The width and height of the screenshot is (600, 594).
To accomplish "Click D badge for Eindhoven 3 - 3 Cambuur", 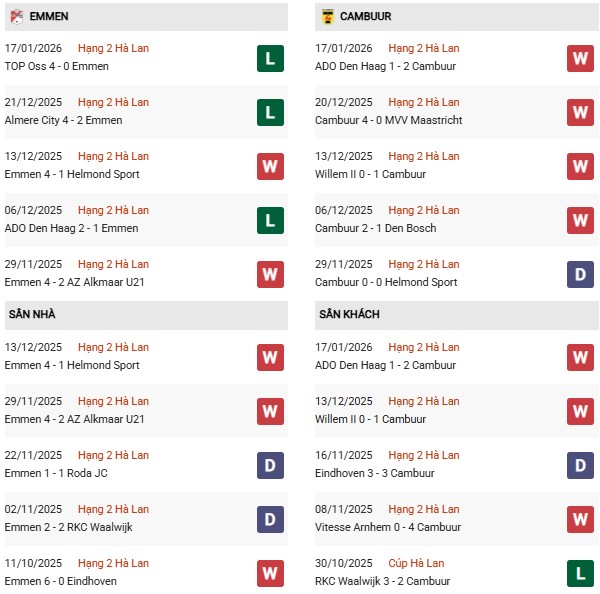I will click(580, 464).
